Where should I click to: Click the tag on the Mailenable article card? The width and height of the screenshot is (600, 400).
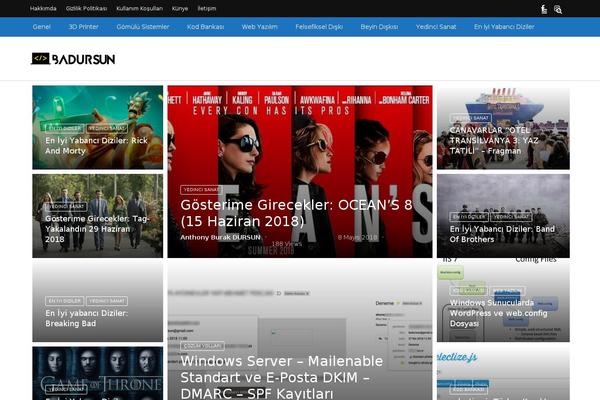coord(202,346)
